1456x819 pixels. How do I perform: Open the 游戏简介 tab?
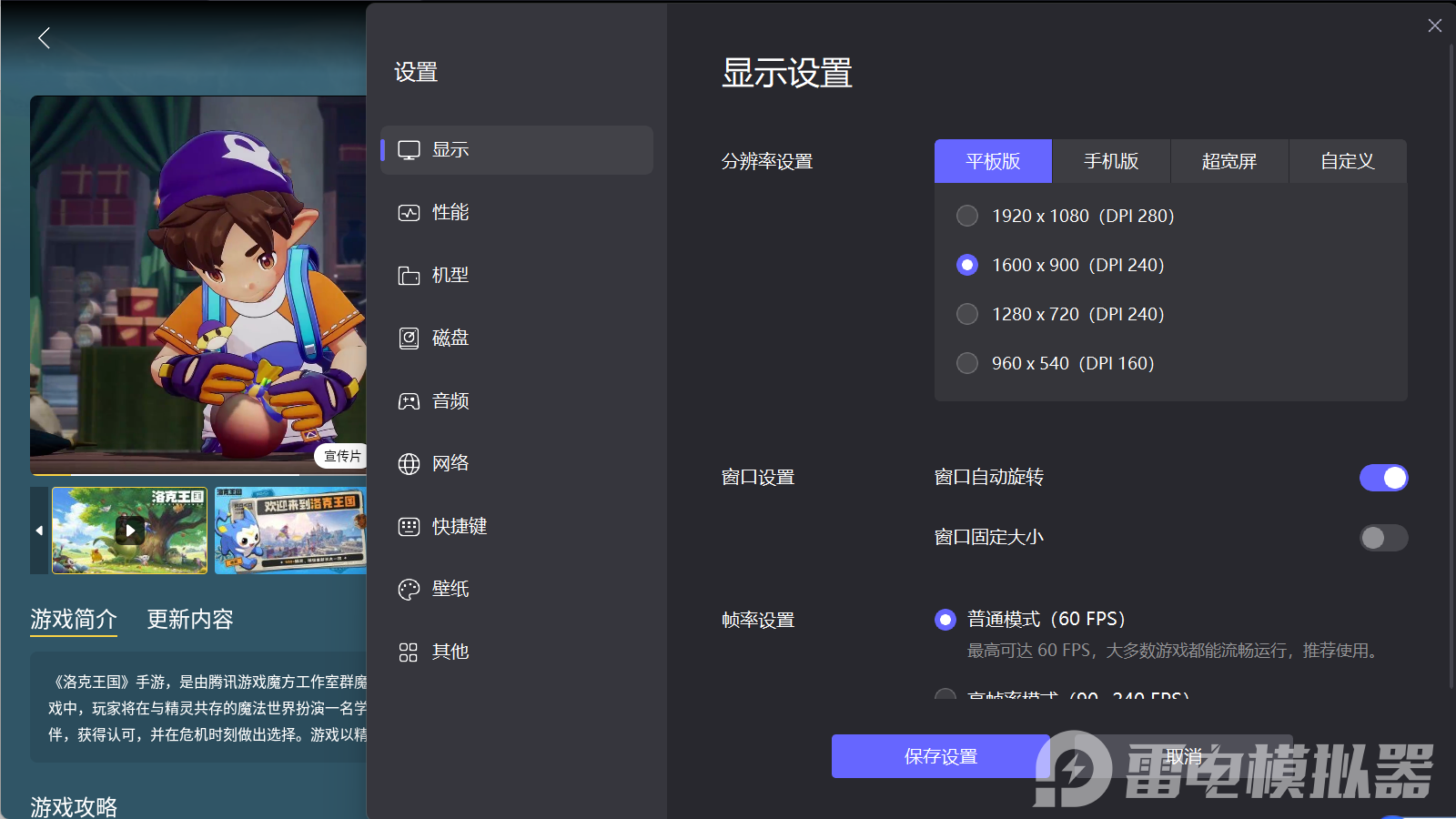(74, 620)
